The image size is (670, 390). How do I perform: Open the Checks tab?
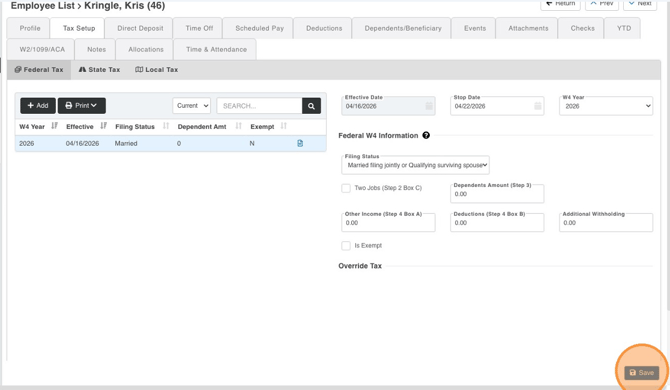582,28
